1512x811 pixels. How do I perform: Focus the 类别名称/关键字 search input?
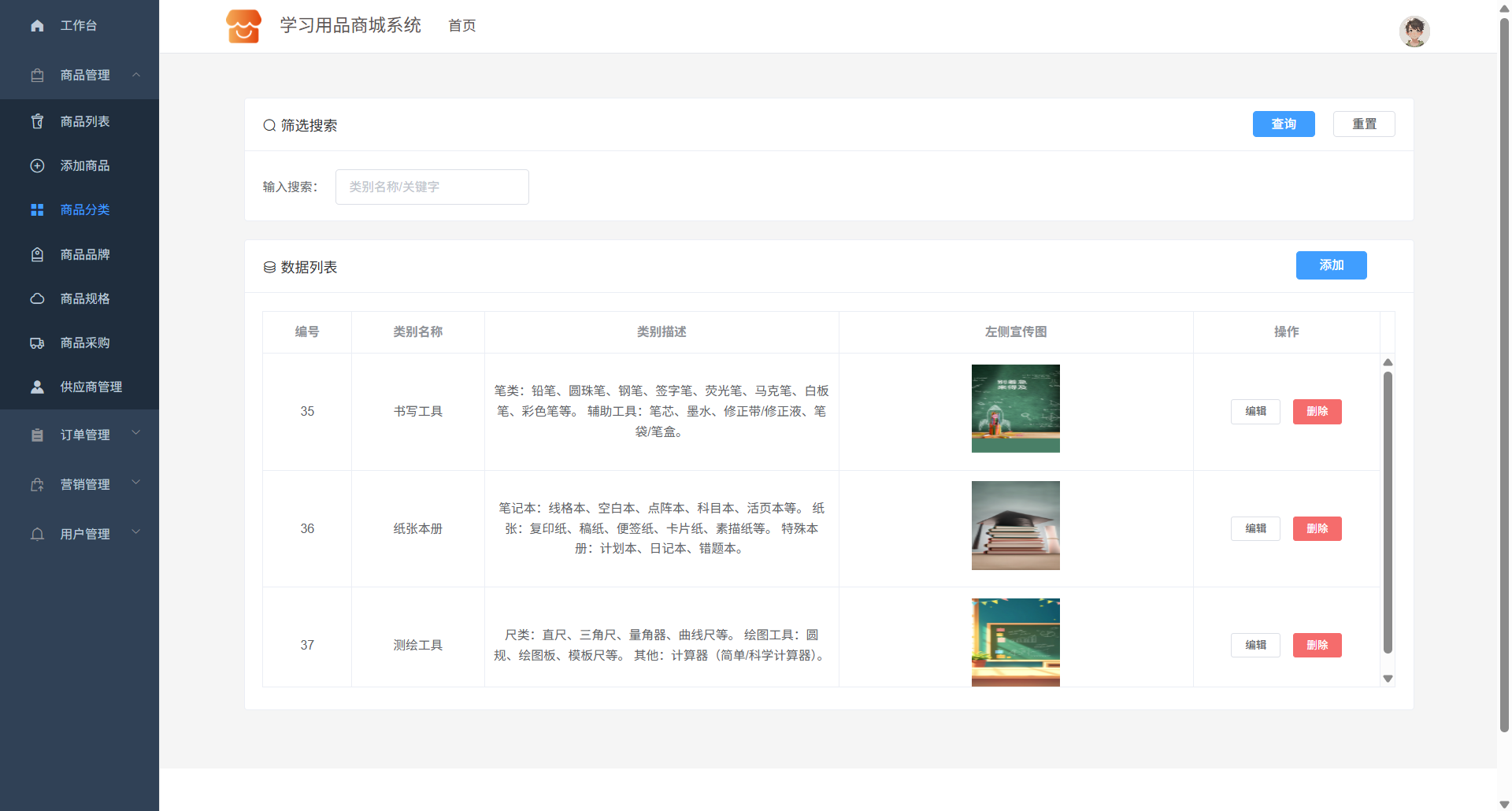[x=432, y=187]
